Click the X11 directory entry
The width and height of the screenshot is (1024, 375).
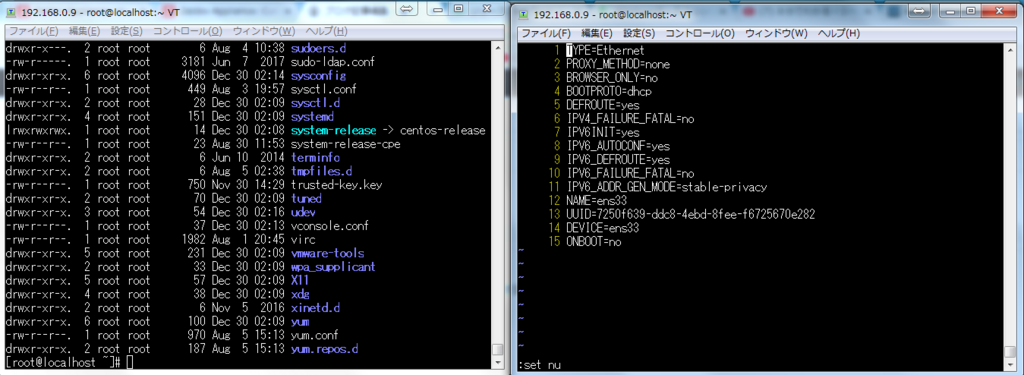(299, 281)
